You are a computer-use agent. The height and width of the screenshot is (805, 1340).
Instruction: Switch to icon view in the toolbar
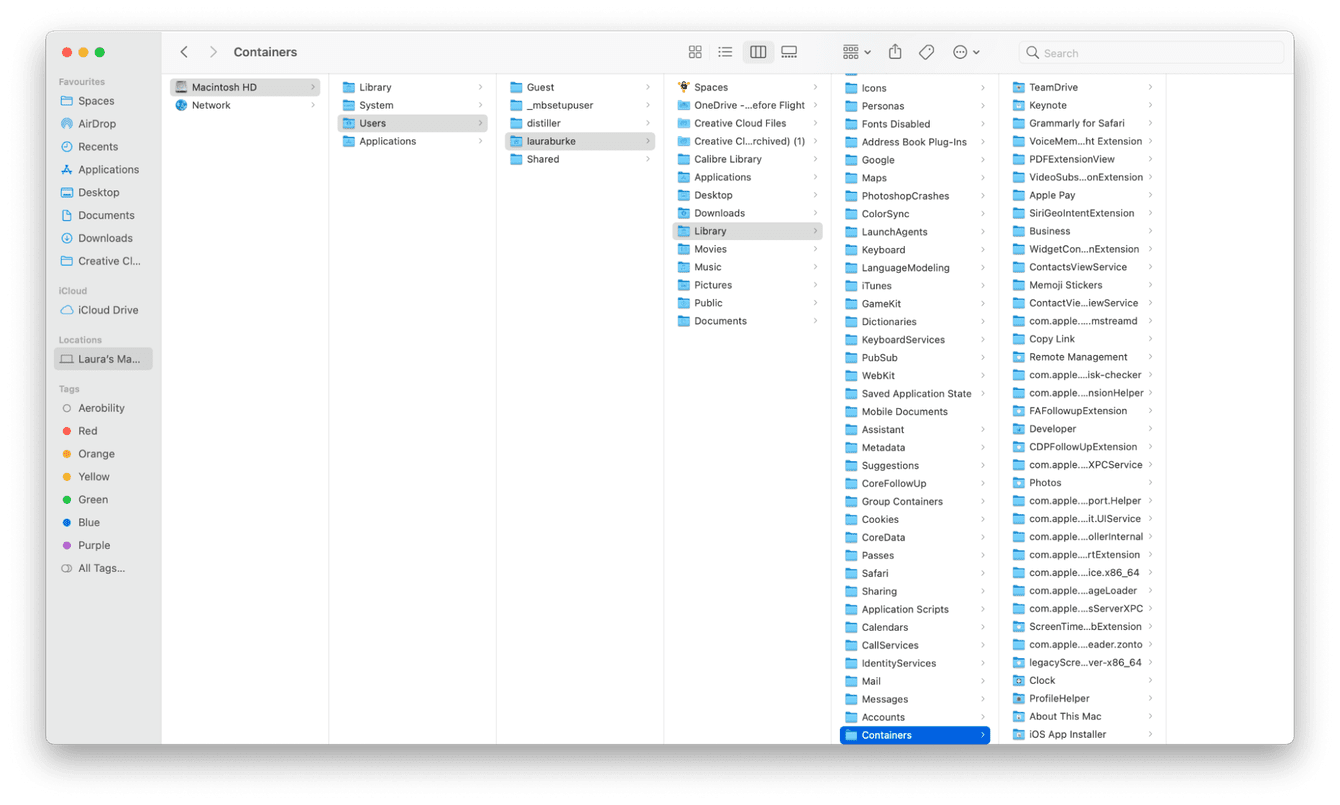[x=695, y=51]
